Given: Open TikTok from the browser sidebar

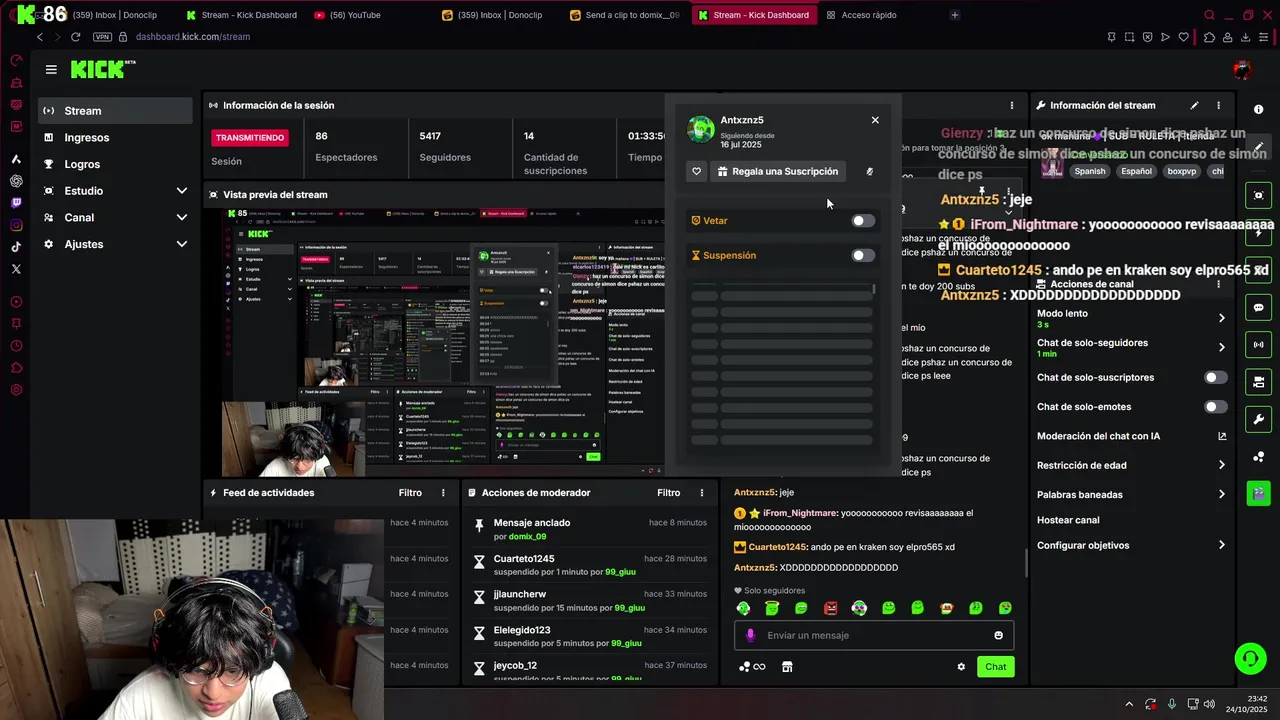Looking at the screenshot, I should pos(16,247).
